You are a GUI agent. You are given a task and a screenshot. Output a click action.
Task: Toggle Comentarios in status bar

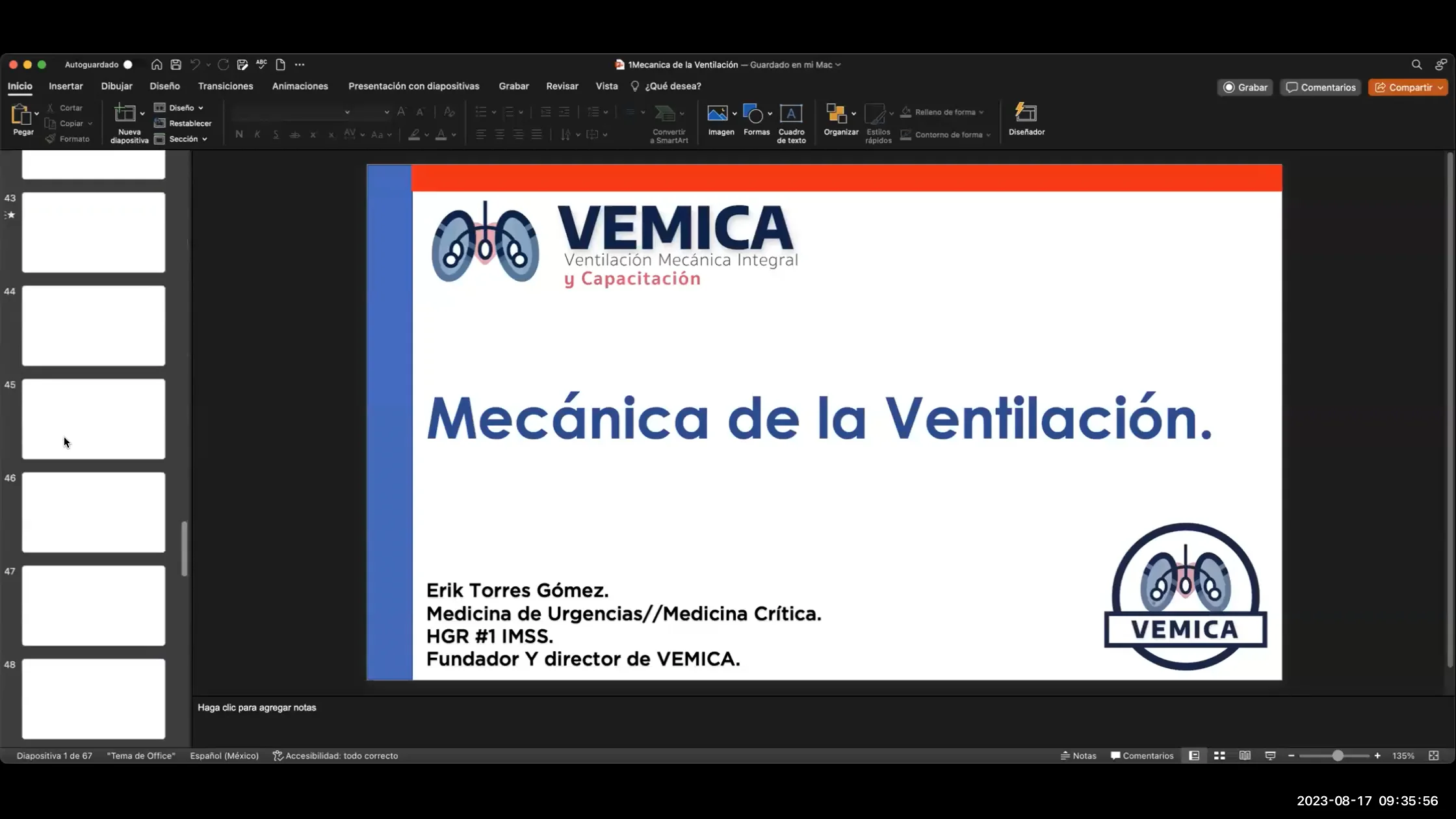1142,755
